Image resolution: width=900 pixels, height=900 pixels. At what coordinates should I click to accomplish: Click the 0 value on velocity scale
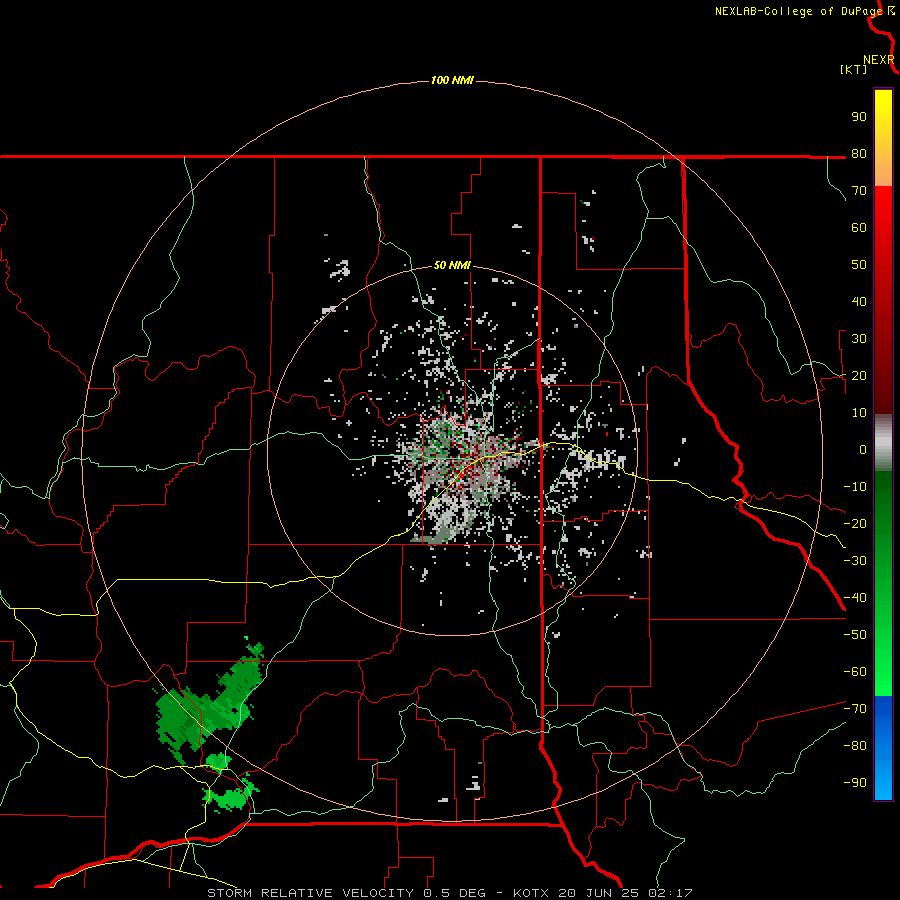tap(863, 450)
